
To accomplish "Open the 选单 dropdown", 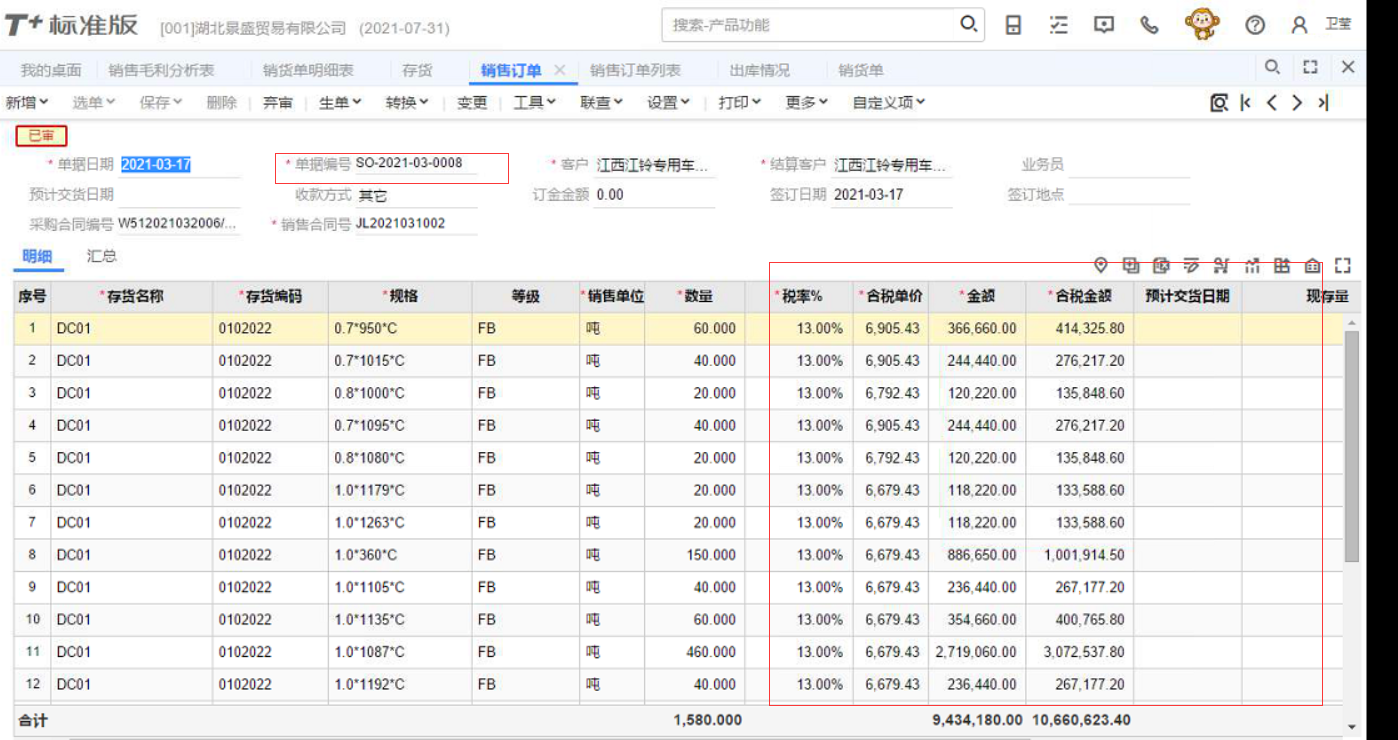I will point(94,102).
